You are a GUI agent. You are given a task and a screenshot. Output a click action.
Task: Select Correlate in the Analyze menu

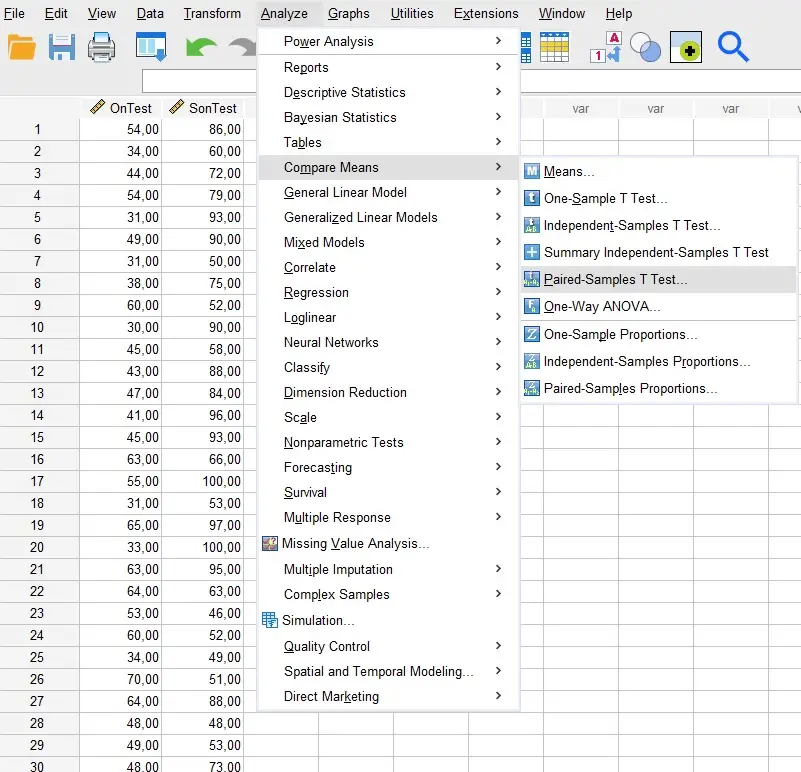click(x=389, y=267)
